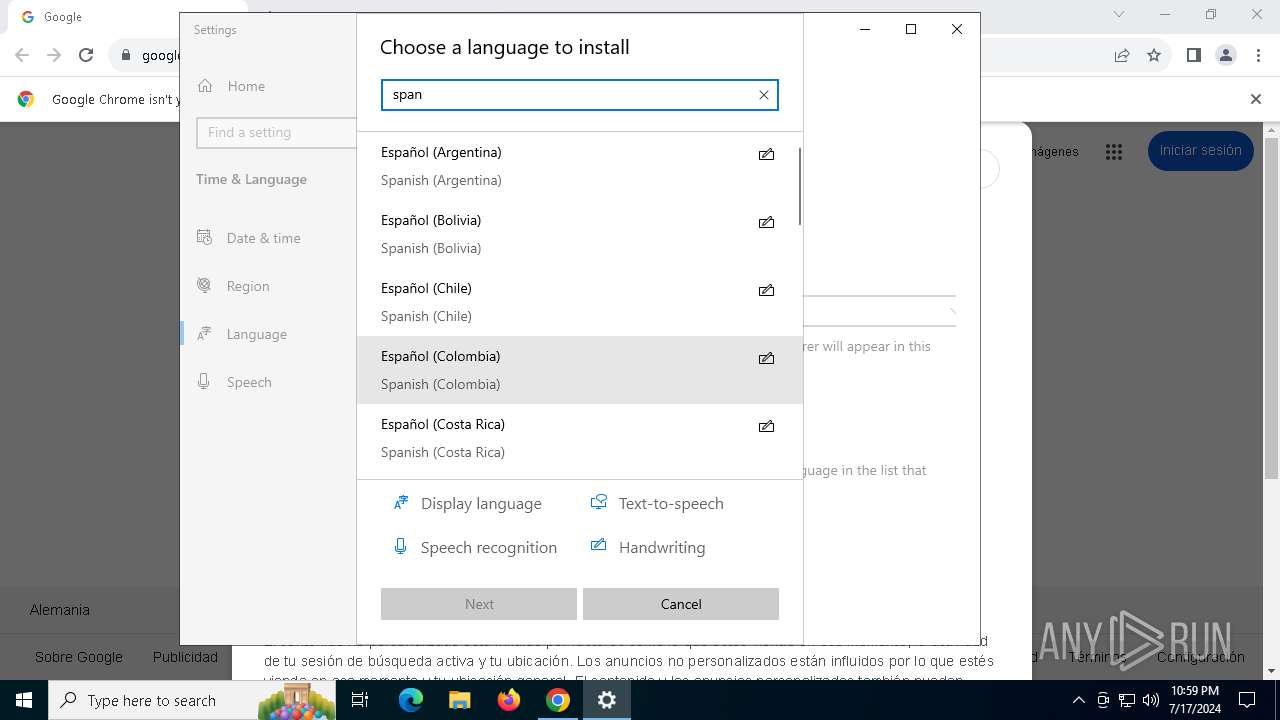Open the Region settings page

coord(268,286)
